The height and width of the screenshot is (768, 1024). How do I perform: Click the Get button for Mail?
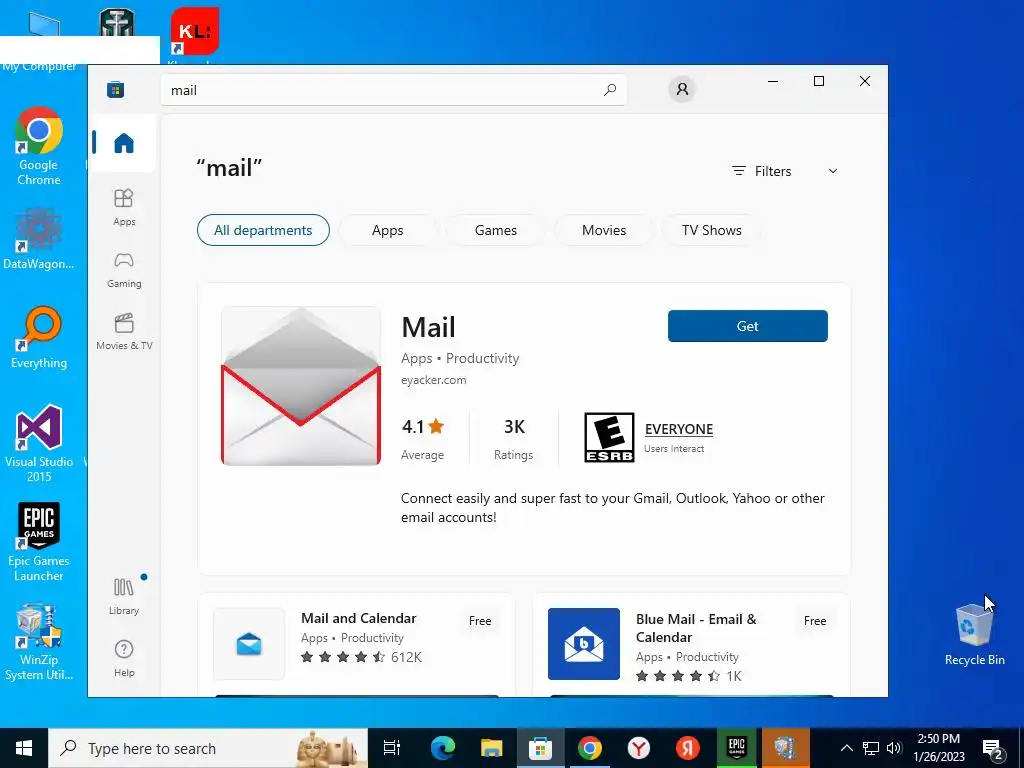tap(748, 326)
